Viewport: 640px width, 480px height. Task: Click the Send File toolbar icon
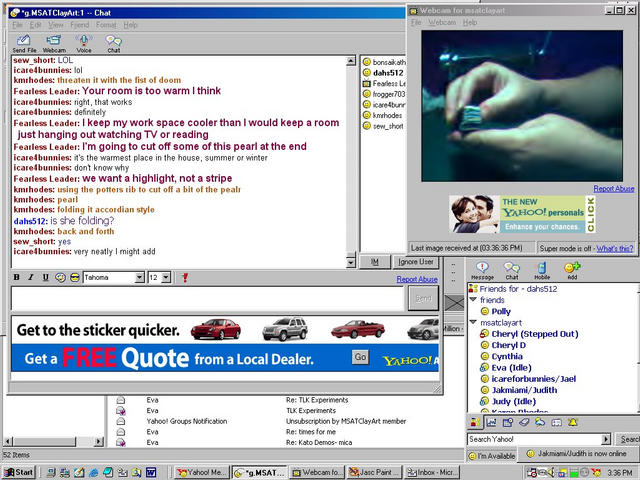[x=24, y=43]
